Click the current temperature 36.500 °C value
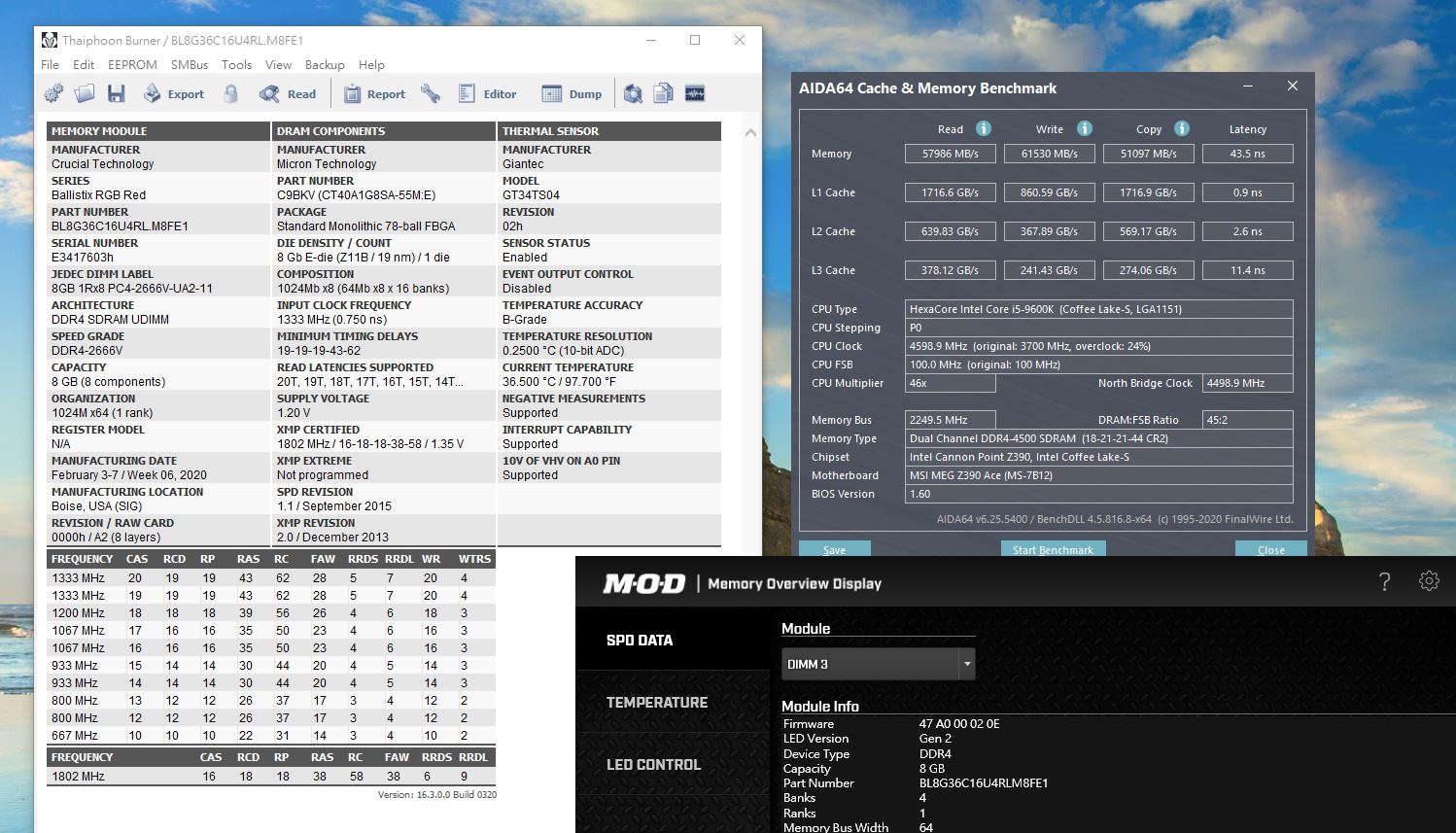The height and width of the screenshot is (833, 1456). coord(559,382)
